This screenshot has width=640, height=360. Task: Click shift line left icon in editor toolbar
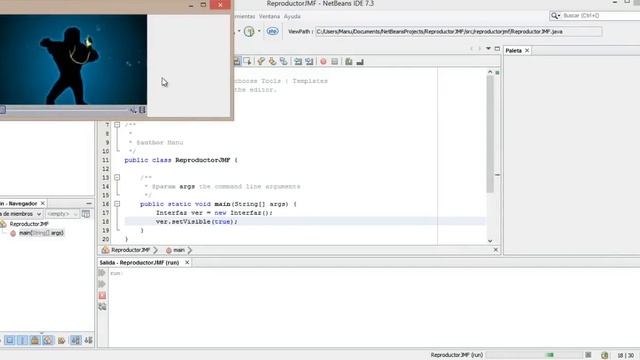click(x=298, y=62)
